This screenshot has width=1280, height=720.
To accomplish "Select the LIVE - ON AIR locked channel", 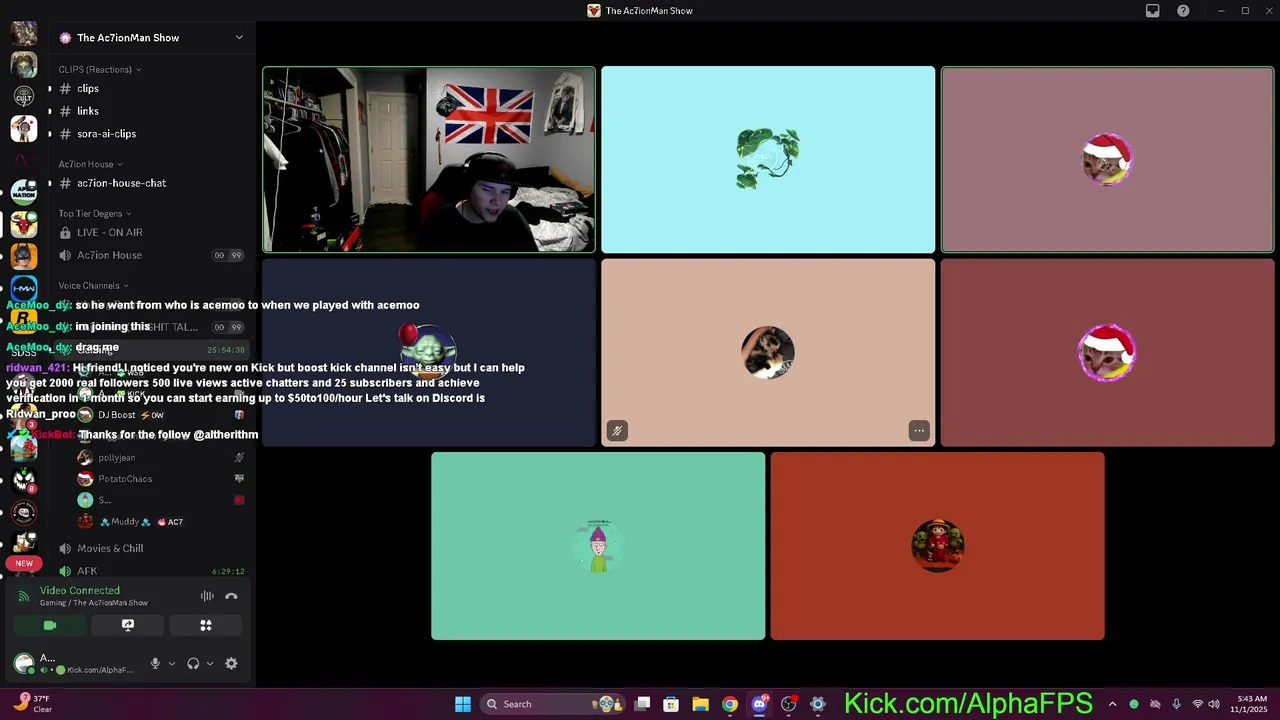I will click(150, 232).
